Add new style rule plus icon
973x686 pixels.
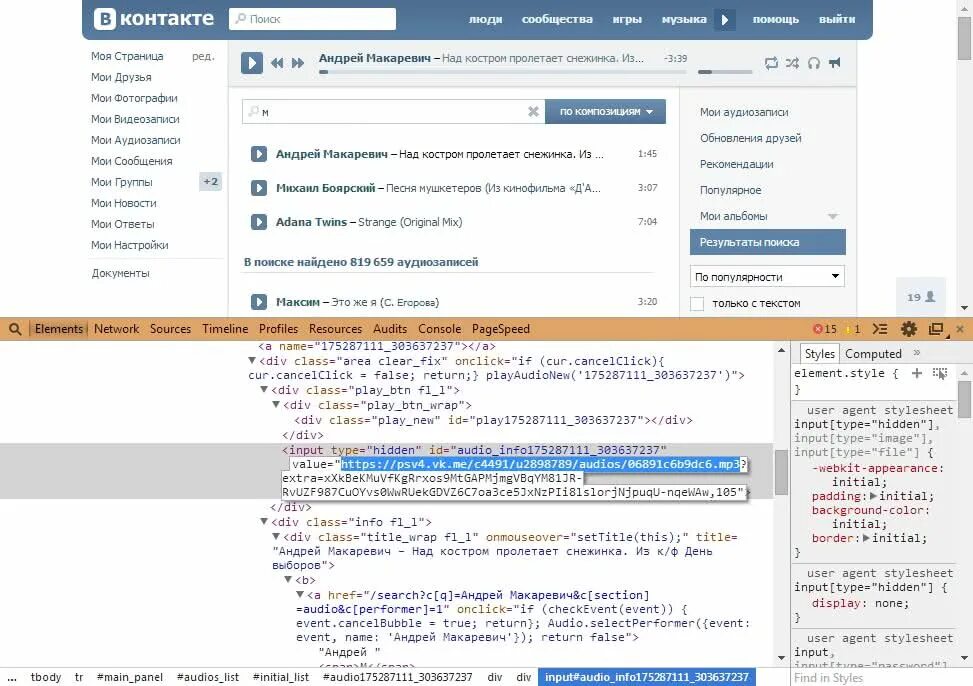(x=917, y=373)
